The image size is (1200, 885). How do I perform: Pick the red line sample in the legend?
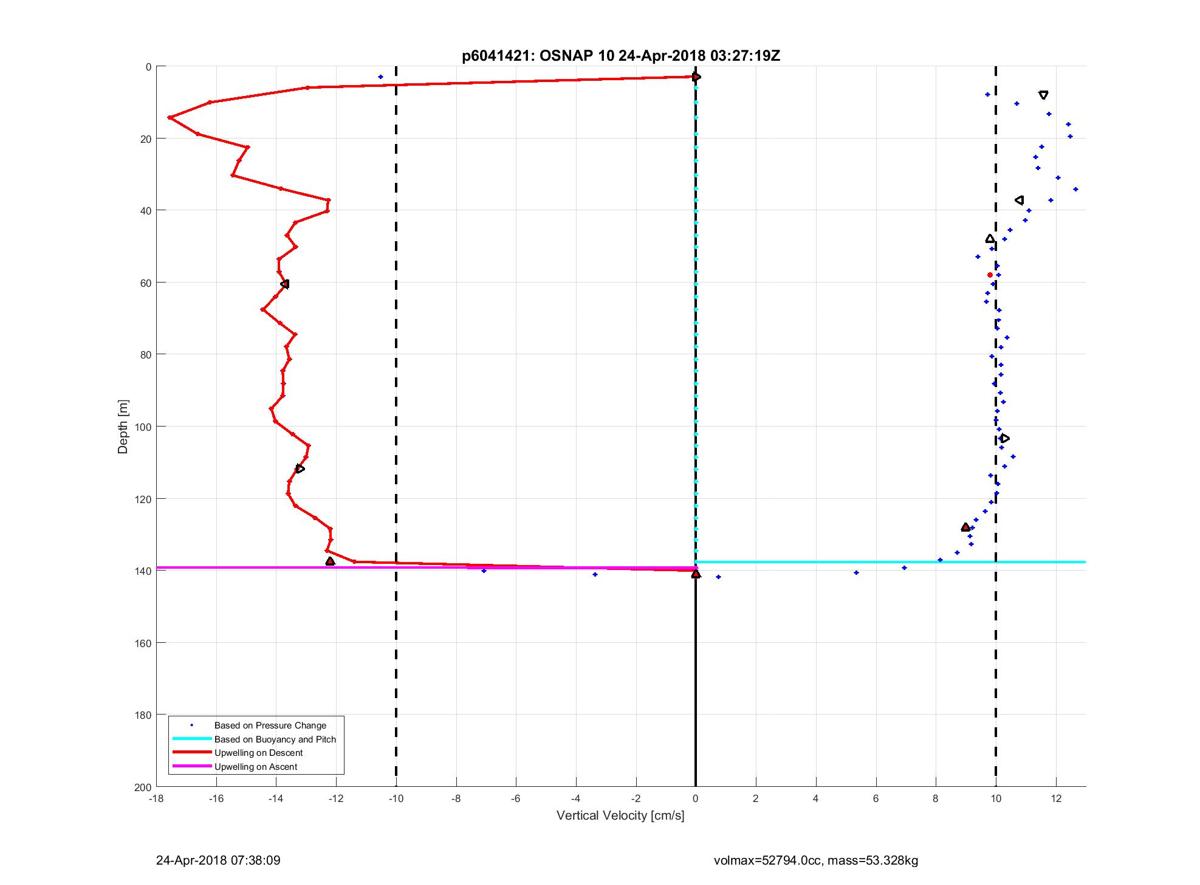(190, 752)
